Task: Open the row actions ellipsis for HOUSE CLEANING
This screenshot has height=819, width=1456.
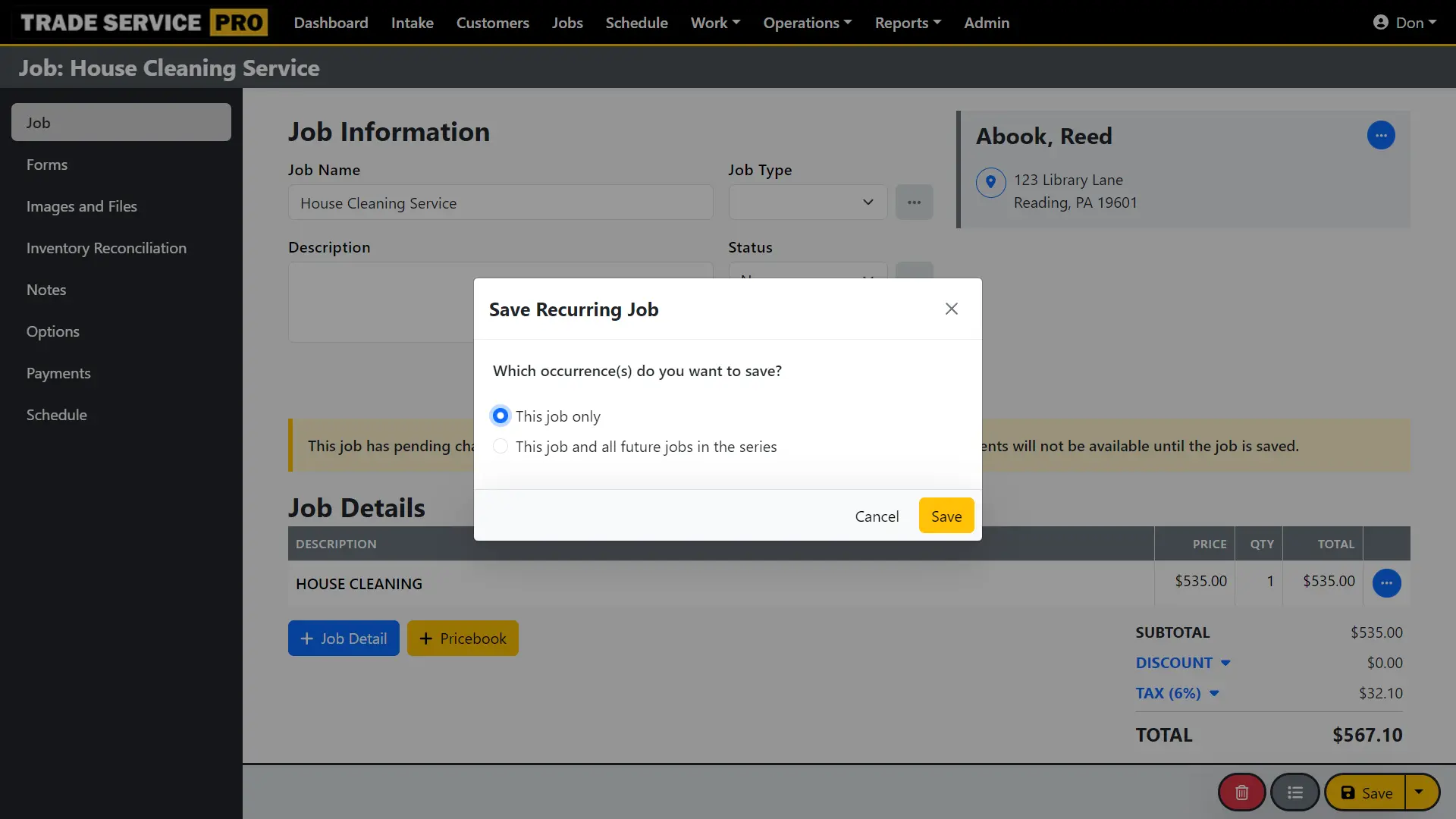Action: 1387,582
